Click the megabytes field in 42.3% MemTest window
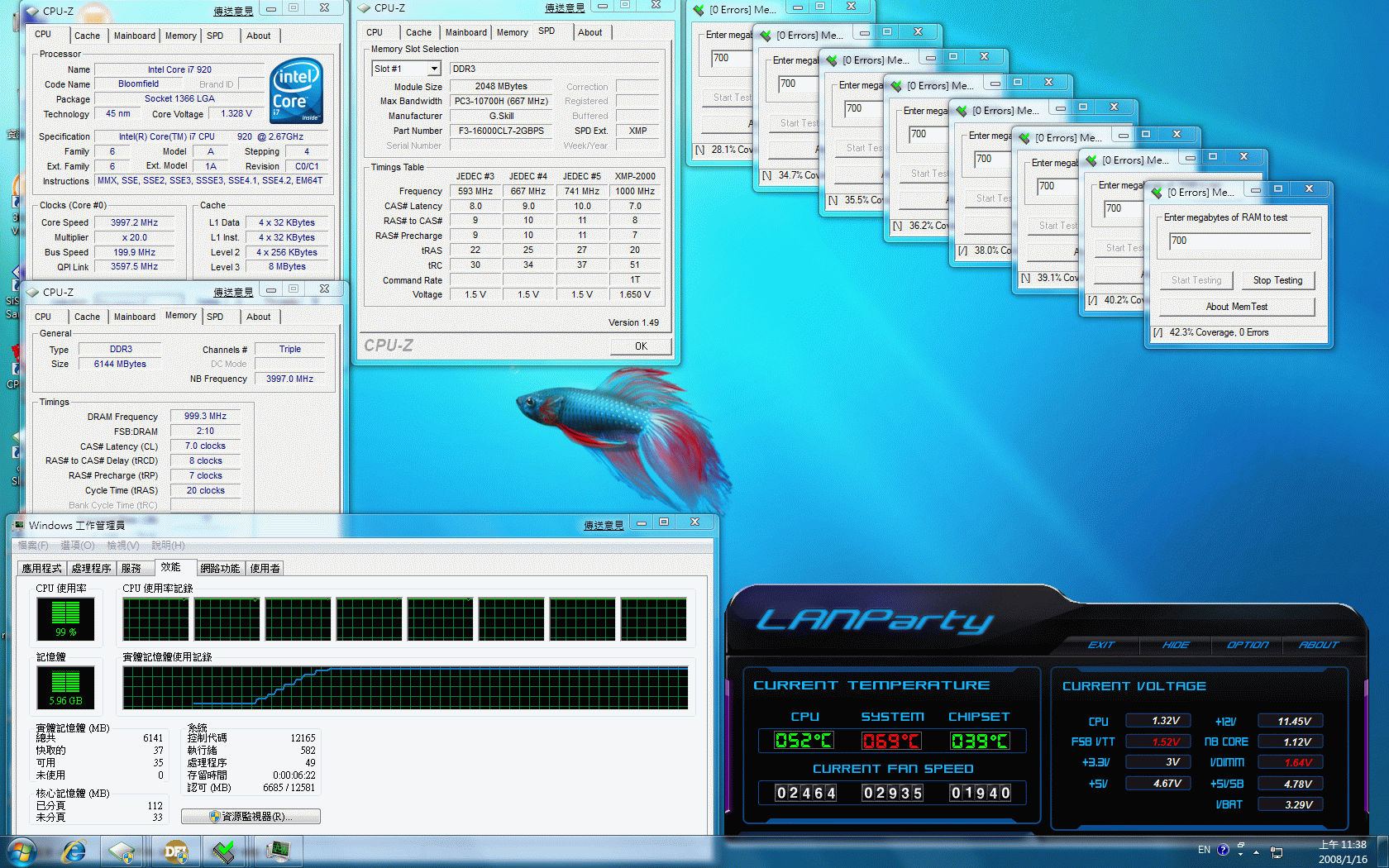Screen dimensions: 1389x868 1239,241
